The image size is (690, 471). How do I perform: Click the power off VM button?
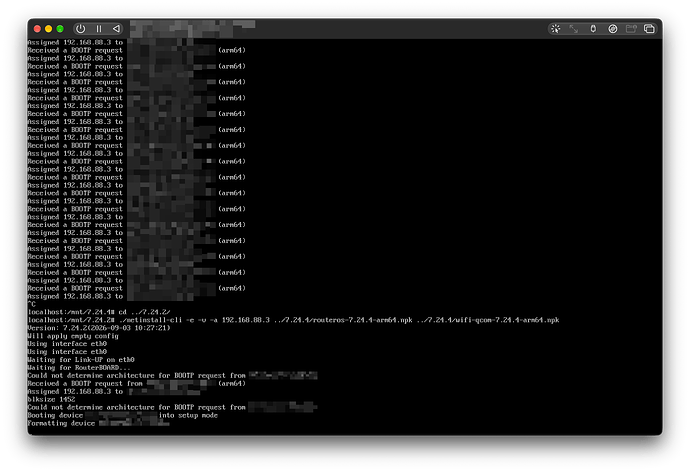81,29
